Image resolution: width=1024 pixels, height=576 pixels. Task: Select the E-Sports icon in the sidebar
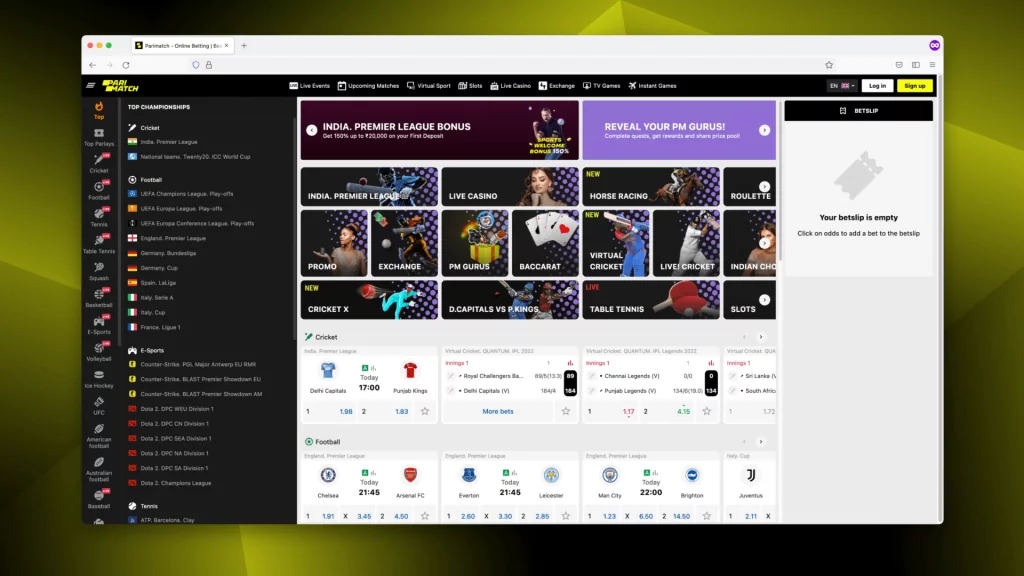point(99,325)
